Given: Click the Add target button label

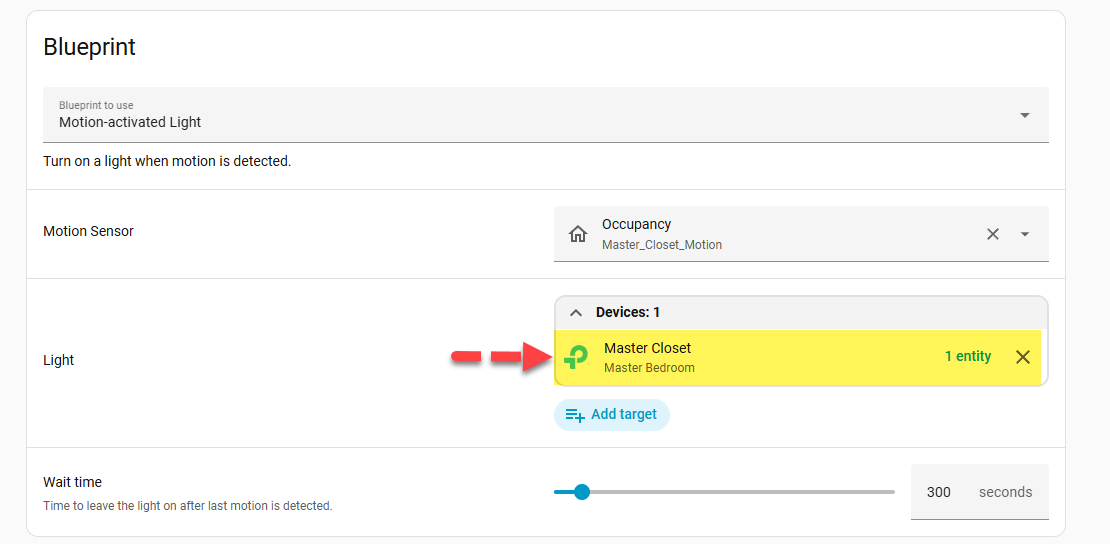Looking at the screenshot, I should 624,414.
